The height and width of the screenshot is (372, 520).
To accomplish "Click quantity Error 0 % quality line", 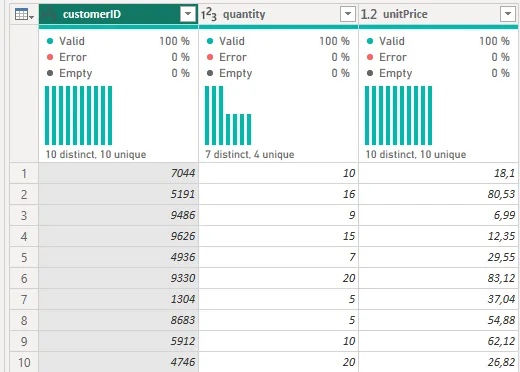I will point(278,57).
